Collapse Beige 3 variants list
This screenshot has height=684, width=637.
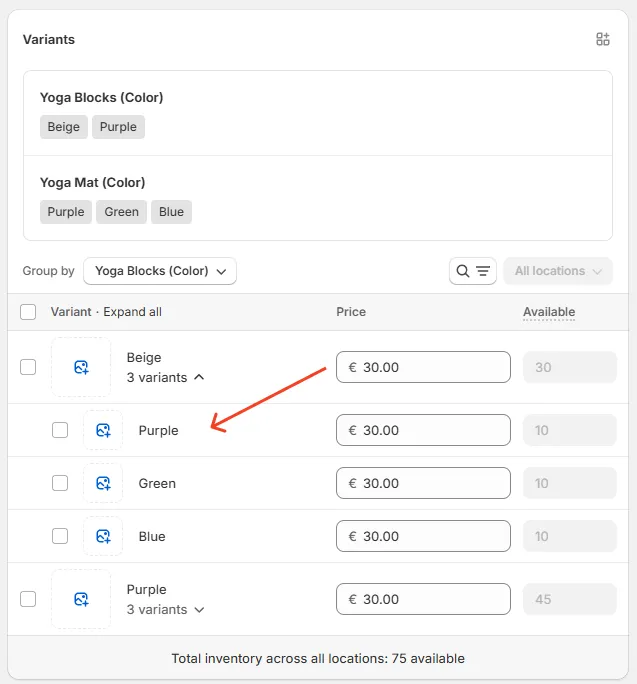coord(165,377)
